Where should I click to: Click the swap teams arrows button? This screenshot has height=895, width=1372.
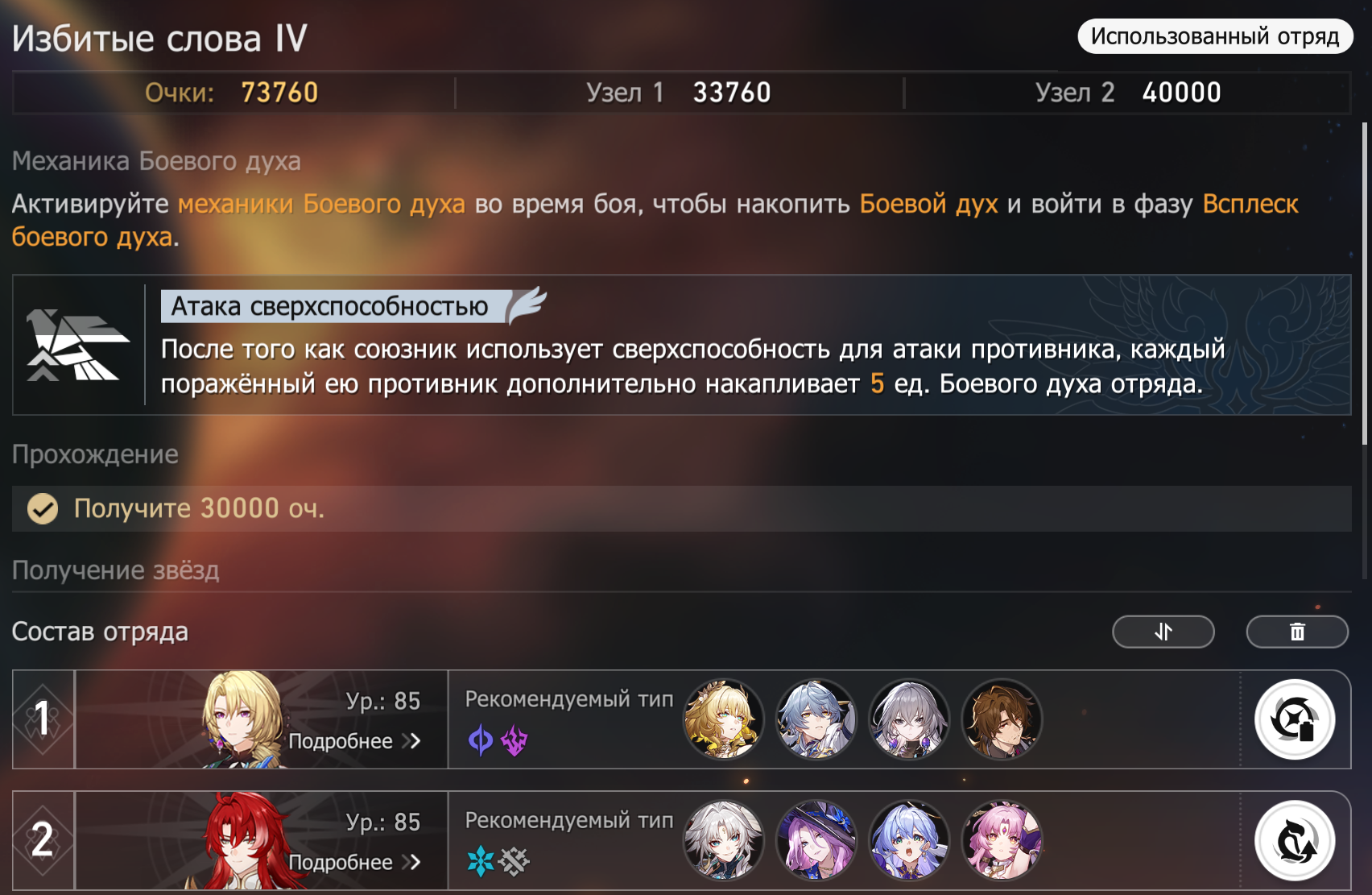click(1163, 632)
